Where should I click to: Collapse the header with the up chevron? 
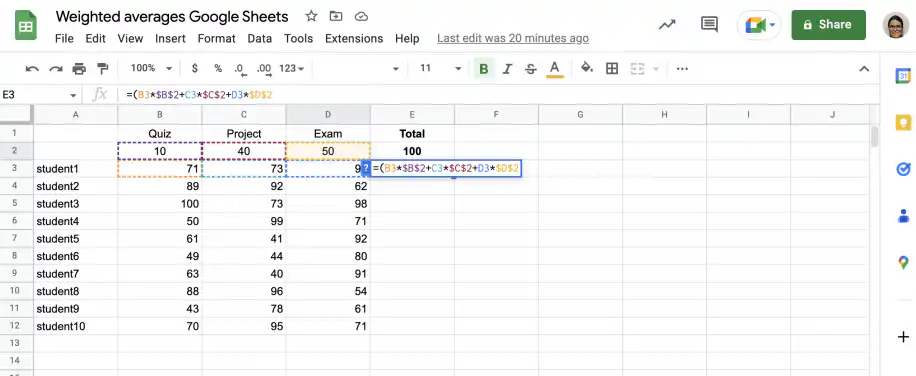tap(864, 69)
